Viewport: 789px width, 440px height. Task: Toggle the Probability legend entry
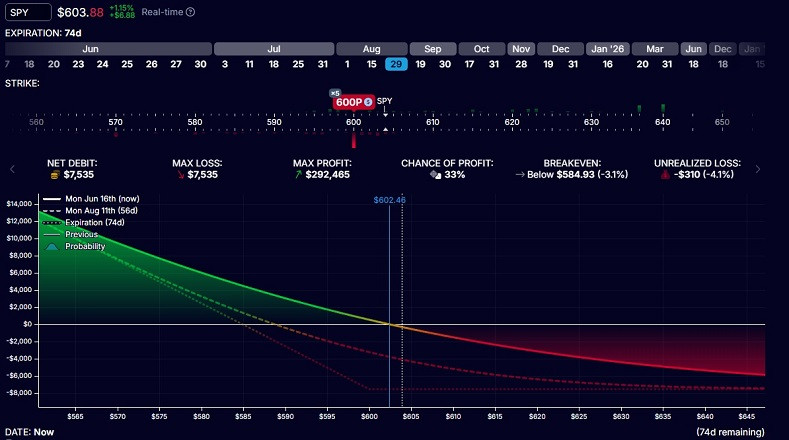coord(74,246)
